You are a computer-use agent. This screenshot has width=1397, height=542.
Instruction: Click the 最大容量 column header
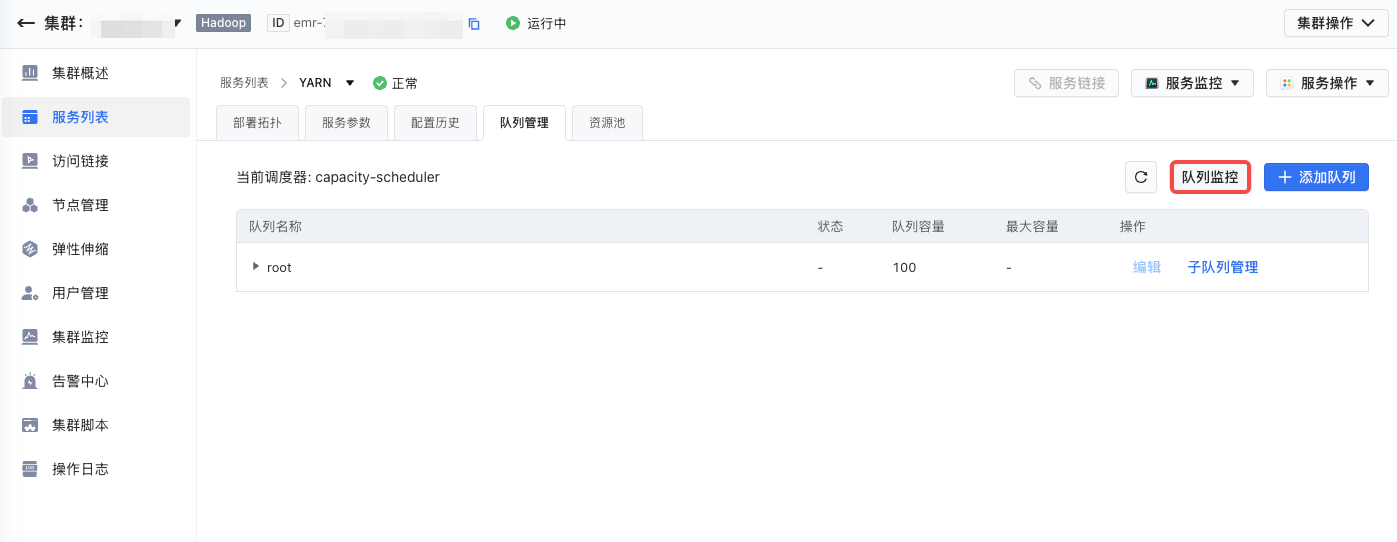[x=1032, y=226]
